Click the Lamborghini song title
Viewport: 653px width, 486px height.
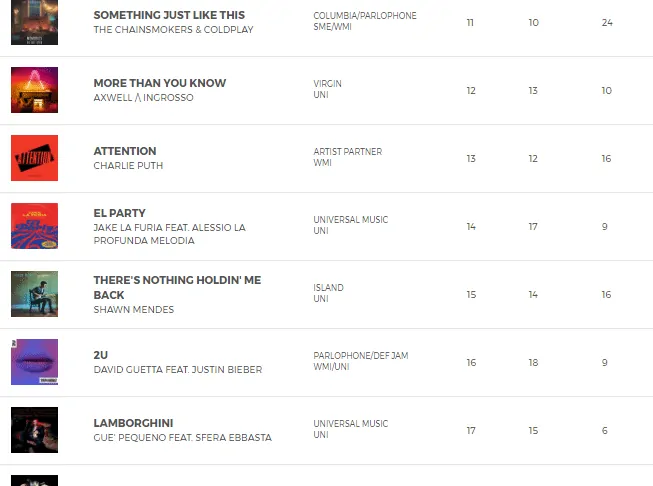(133, 423)
